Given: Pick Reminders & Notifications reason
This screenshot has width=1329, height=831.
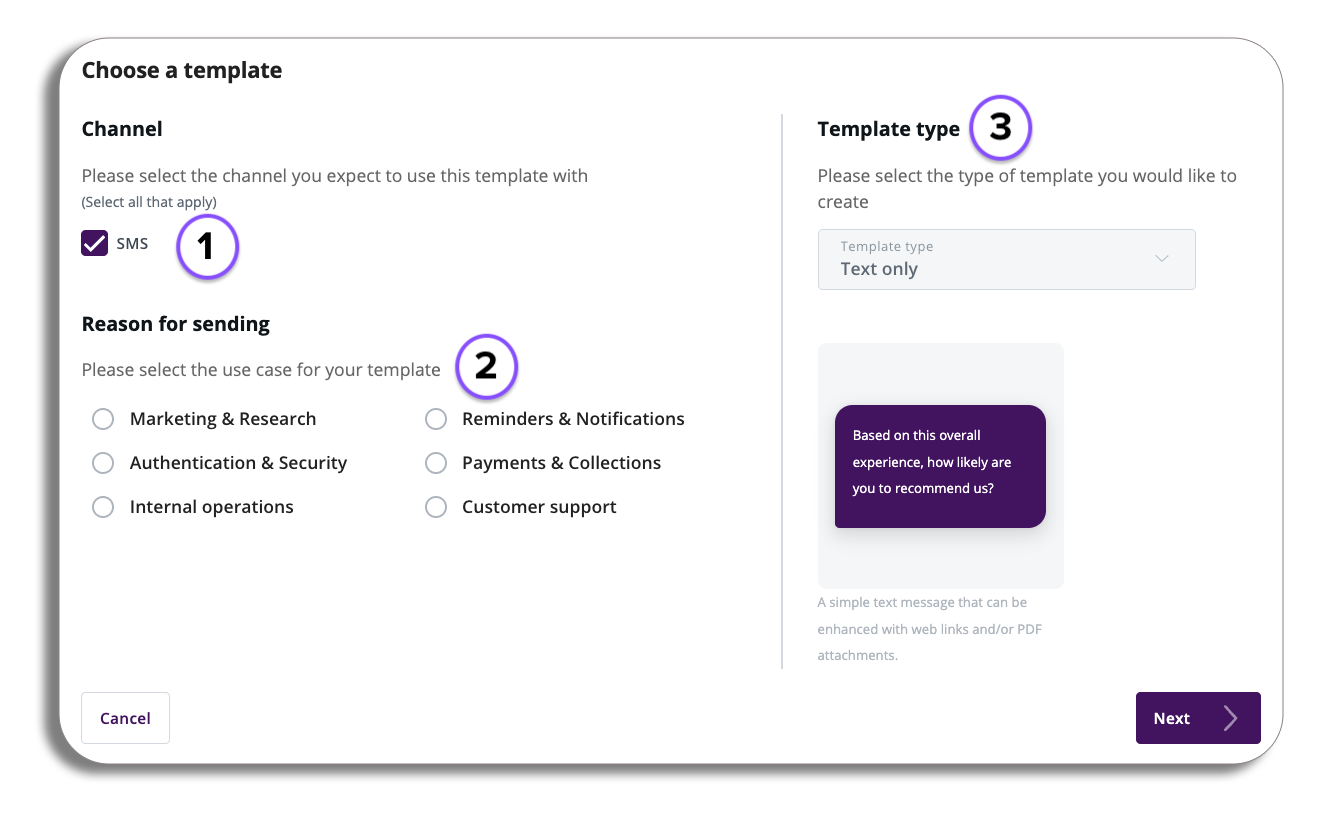Looking at the screenshot, I should pos(436,419).
